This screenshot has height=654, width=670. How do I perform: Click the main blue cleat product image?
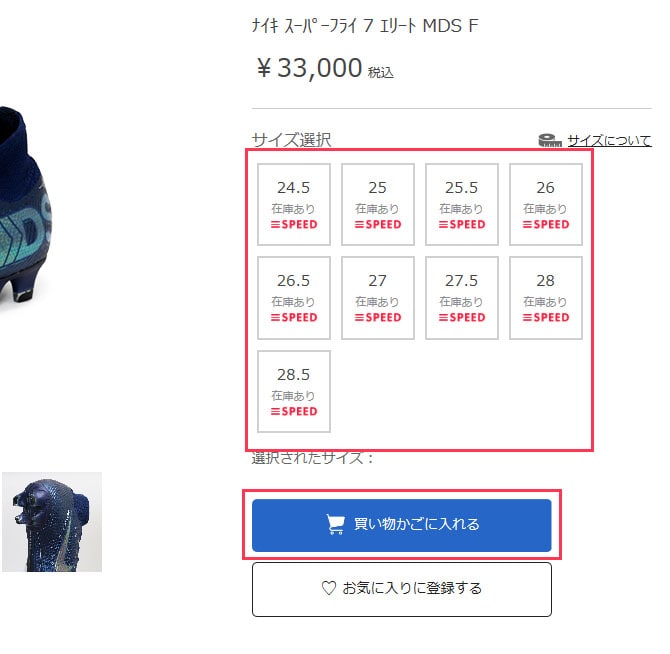point(26,205)
